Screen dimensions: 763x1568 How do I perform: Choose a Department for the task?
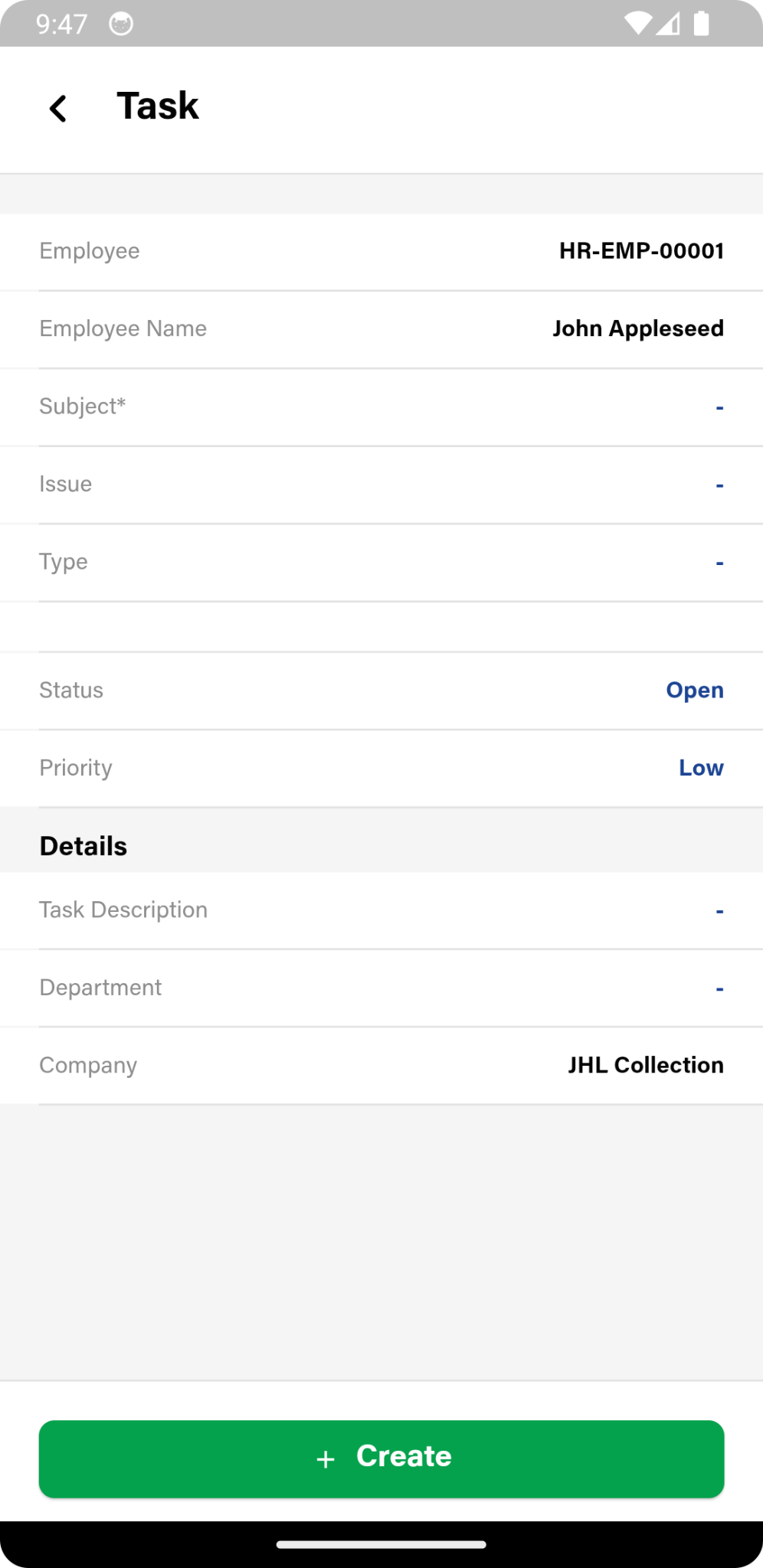coord(719,988)
